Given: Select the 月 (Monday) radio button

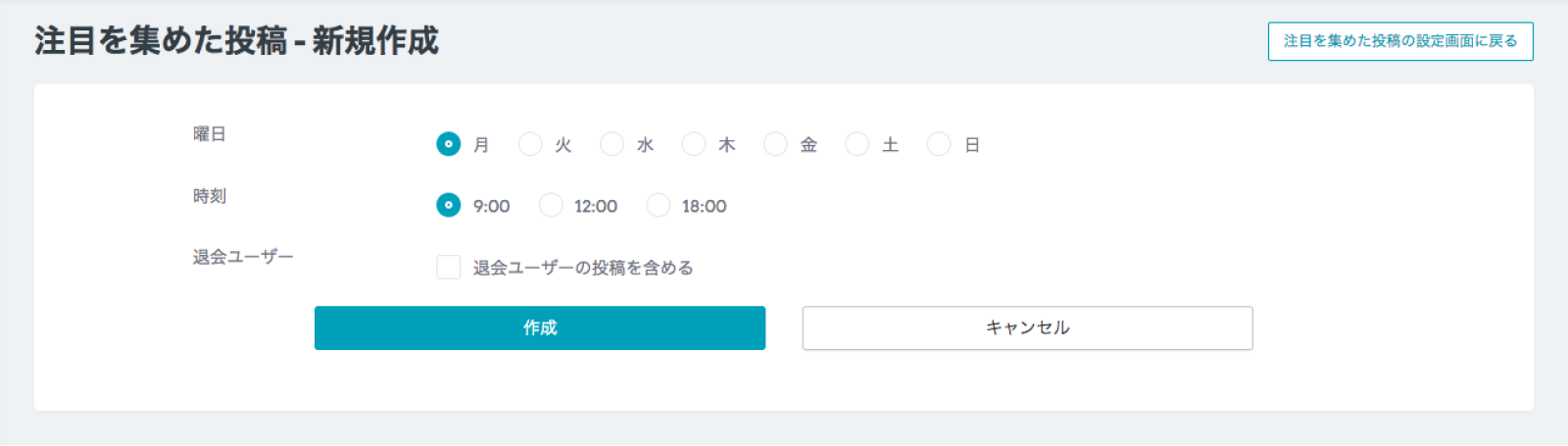Looking at the screenshot, I should [x=448, y=144].
